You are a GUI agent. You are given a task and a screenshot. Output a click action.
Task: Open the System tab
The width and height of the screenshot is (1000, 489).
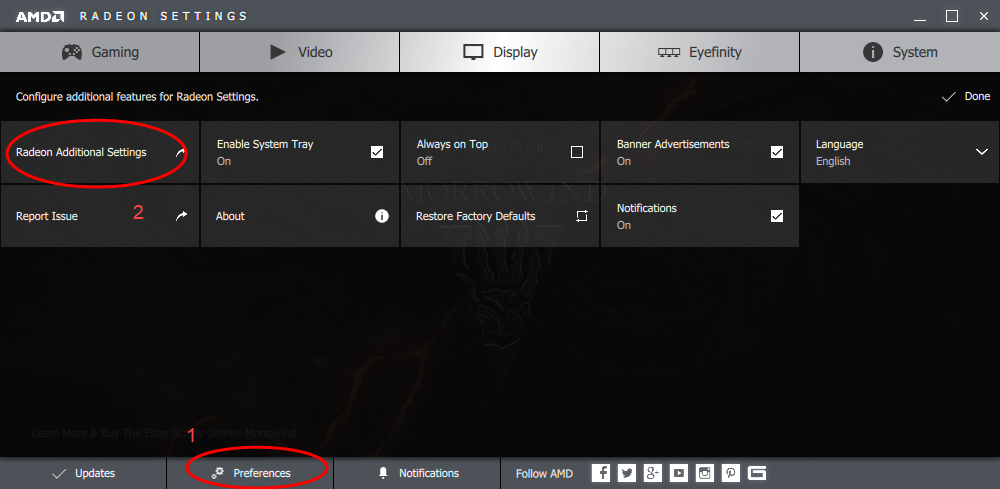pyautogui.click(x=900, y=52)
